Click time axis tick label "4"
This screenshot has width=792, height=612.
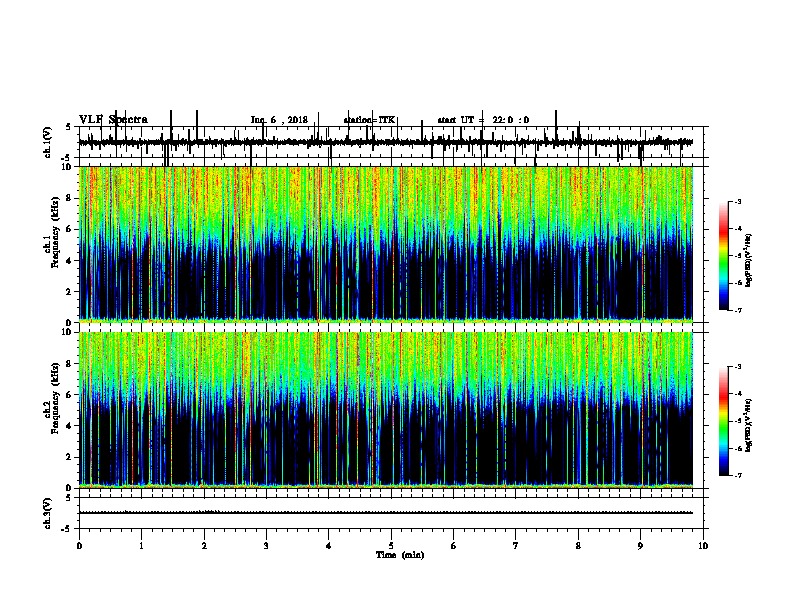click(329, 546)
